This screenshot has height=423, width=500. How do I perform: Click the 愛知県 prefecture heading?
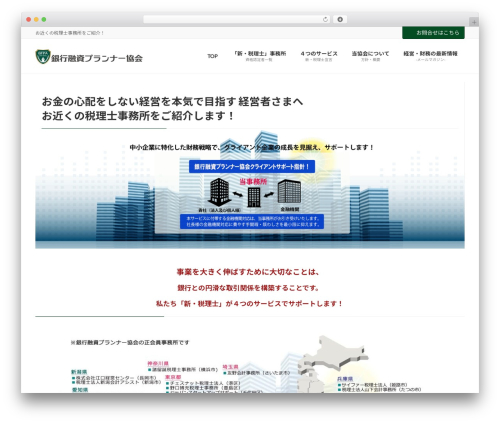click(80, 390)
